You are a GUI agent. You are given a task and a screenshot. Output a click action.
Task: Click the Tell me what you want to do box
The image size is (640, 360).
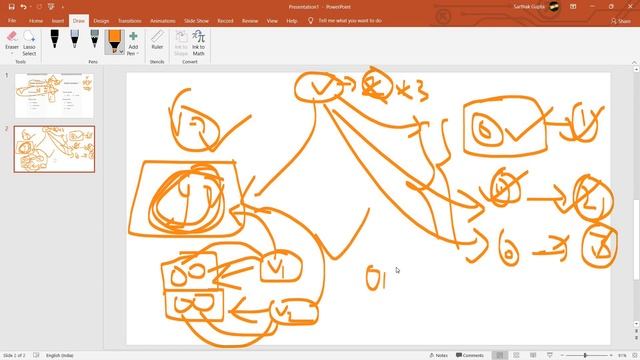pyautogui.click(x=350, y=20)
